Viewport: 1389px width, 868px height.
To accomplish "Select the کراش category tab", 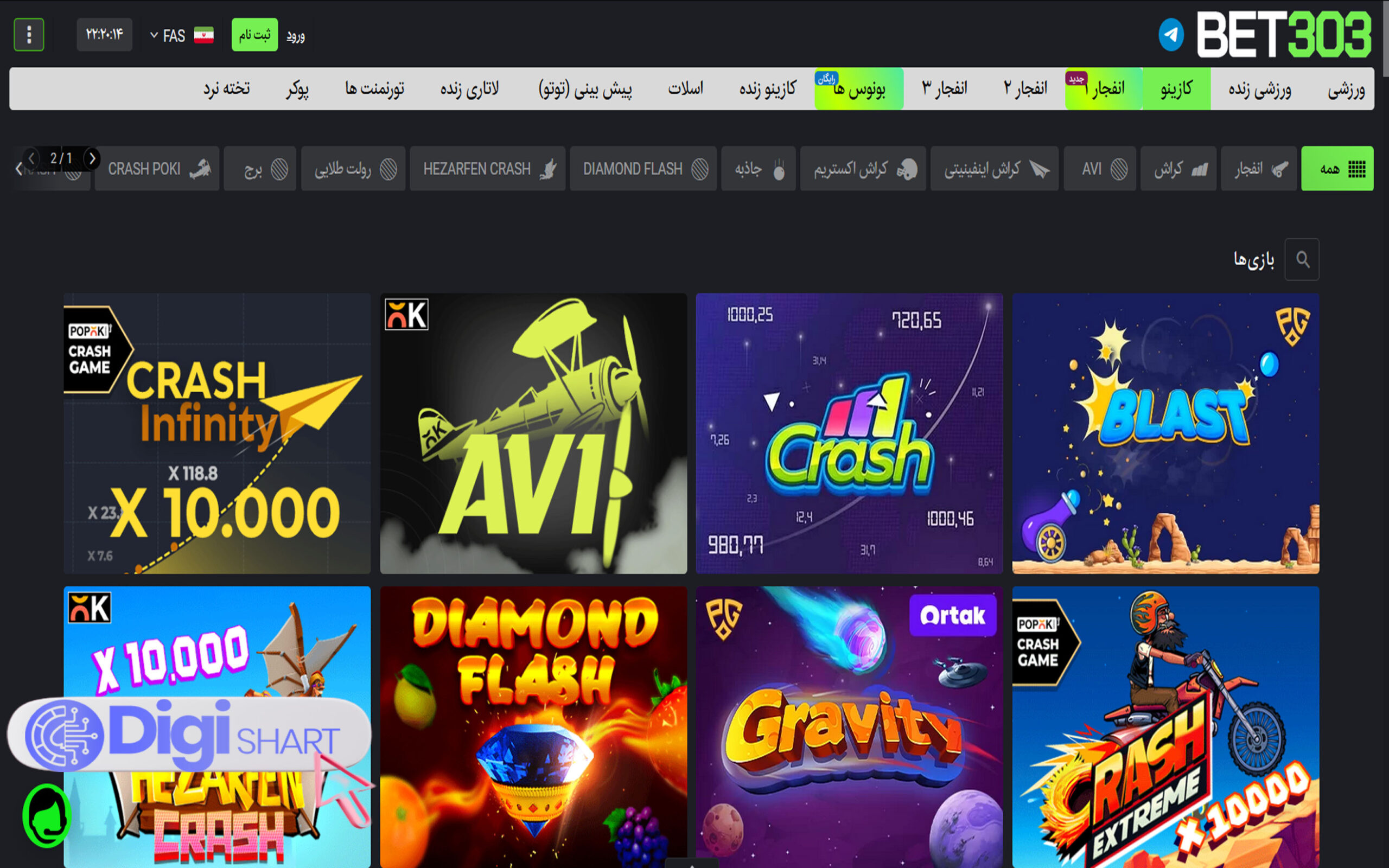I will pyautogui.click(x=1178, y=169).
